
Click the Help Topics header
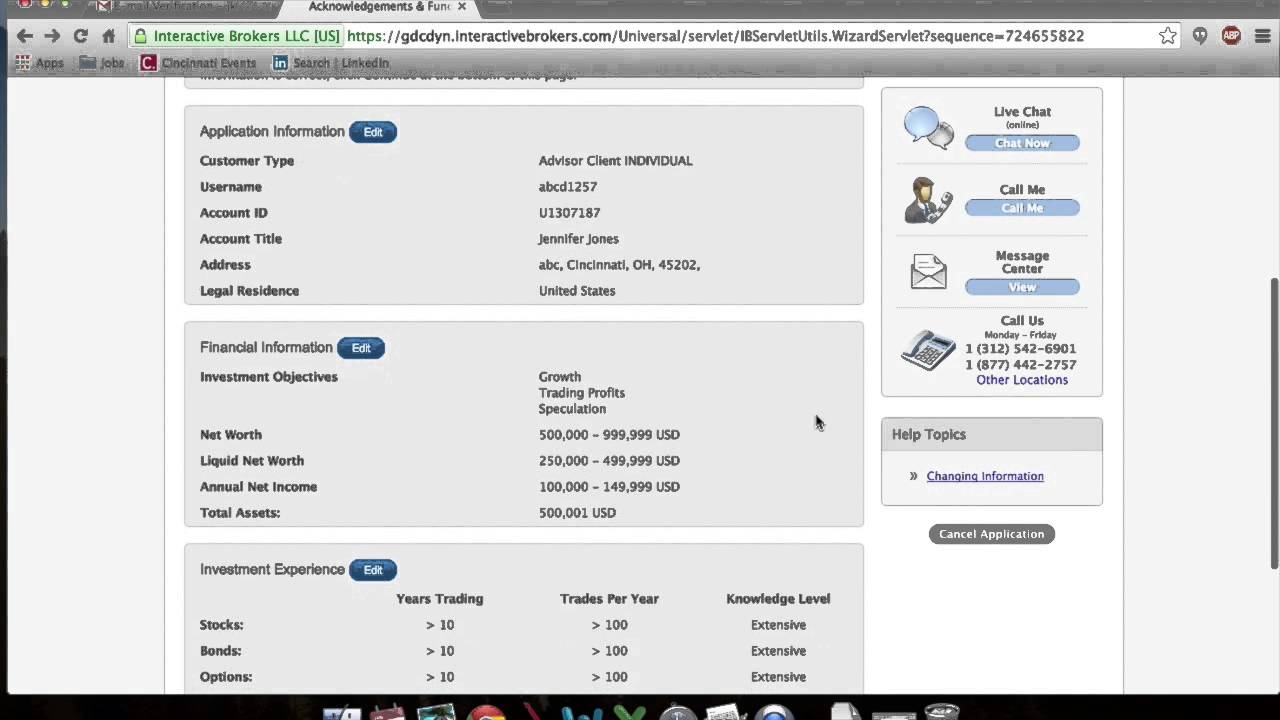click(992, 435)
